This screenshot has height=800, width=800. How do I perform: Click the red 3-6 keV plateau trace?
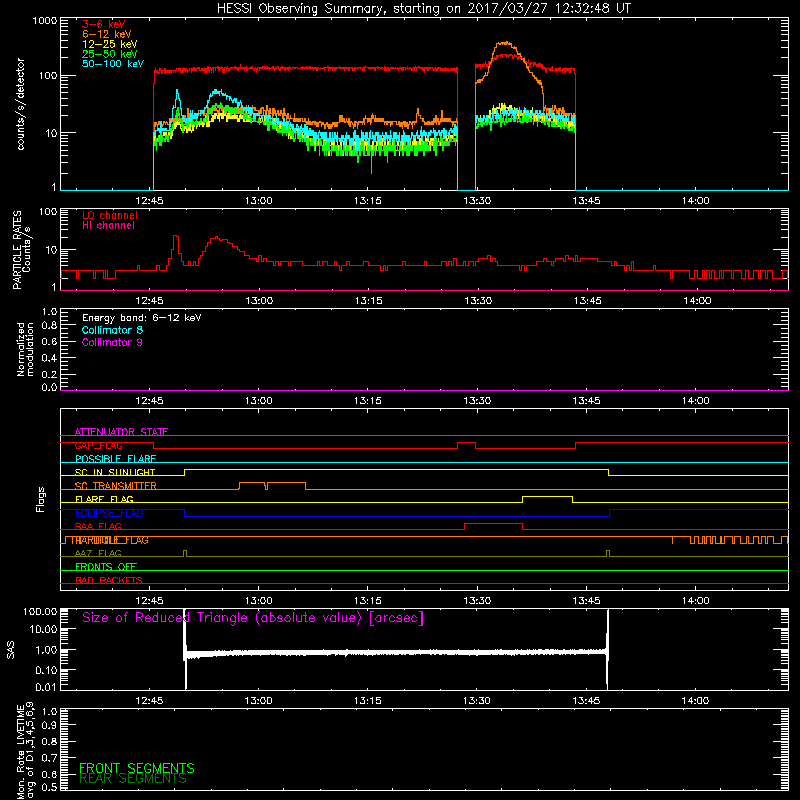coord(306,69)
